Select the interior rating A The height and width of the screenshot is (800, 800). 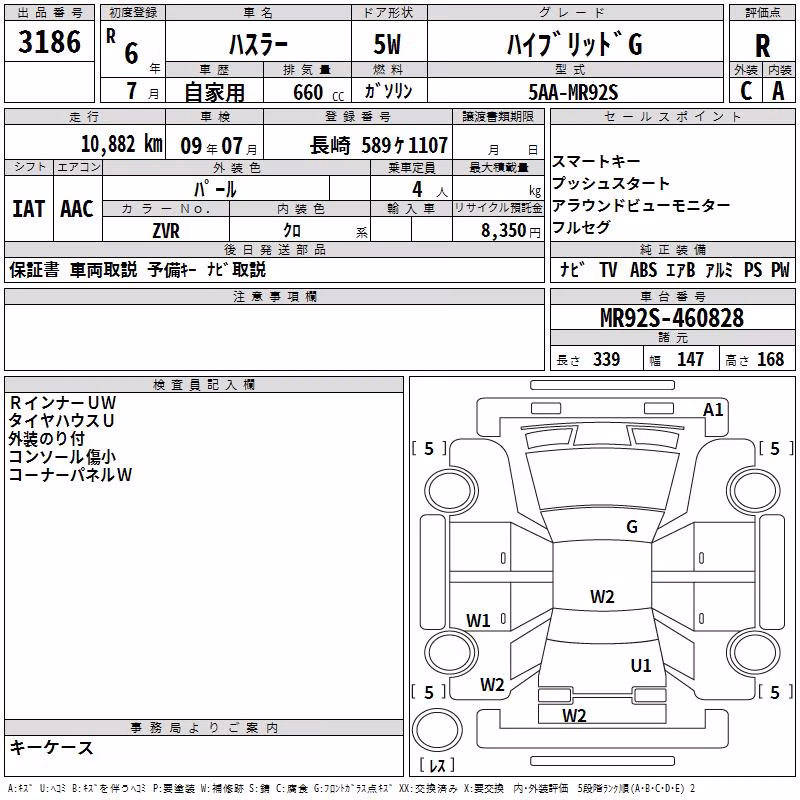tap(778, 91)
